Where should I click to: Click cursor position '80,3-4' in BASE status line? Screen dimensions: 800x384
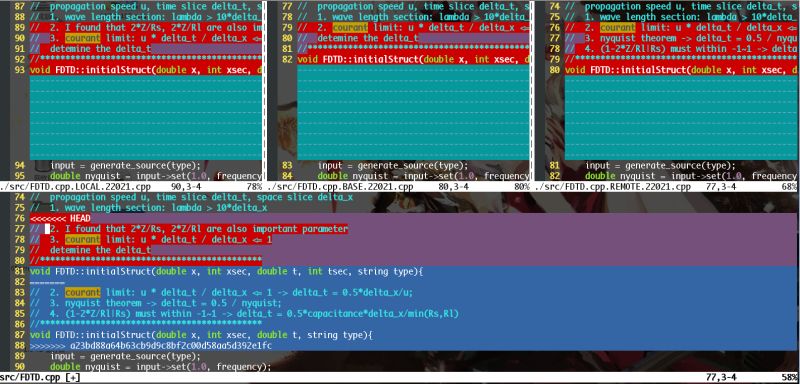pyautogui.click(x=454, y=187)
